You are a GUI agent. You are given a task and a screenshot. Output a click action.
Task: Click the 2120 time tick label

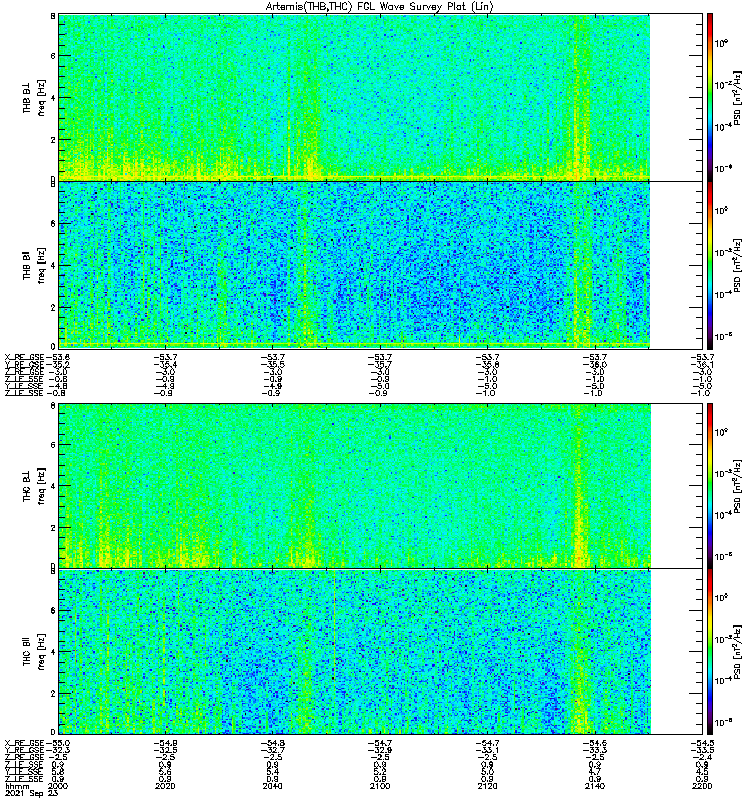coord(487,786)
